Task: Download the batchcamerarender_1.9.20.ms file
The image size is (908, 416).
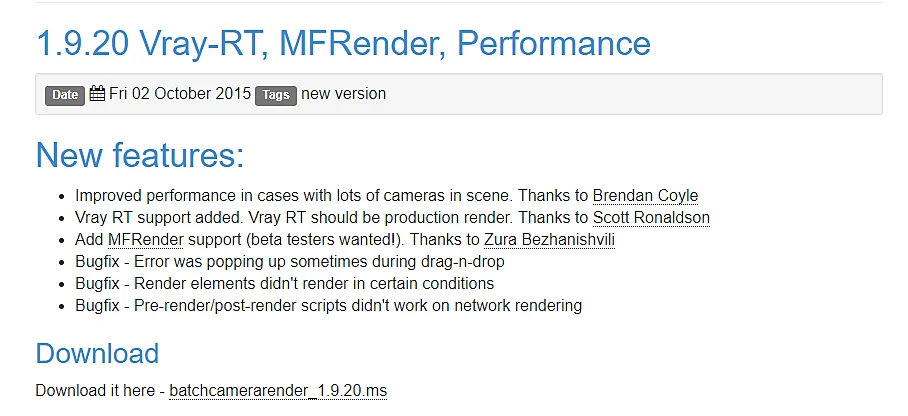Action: (x=278, y=391)
